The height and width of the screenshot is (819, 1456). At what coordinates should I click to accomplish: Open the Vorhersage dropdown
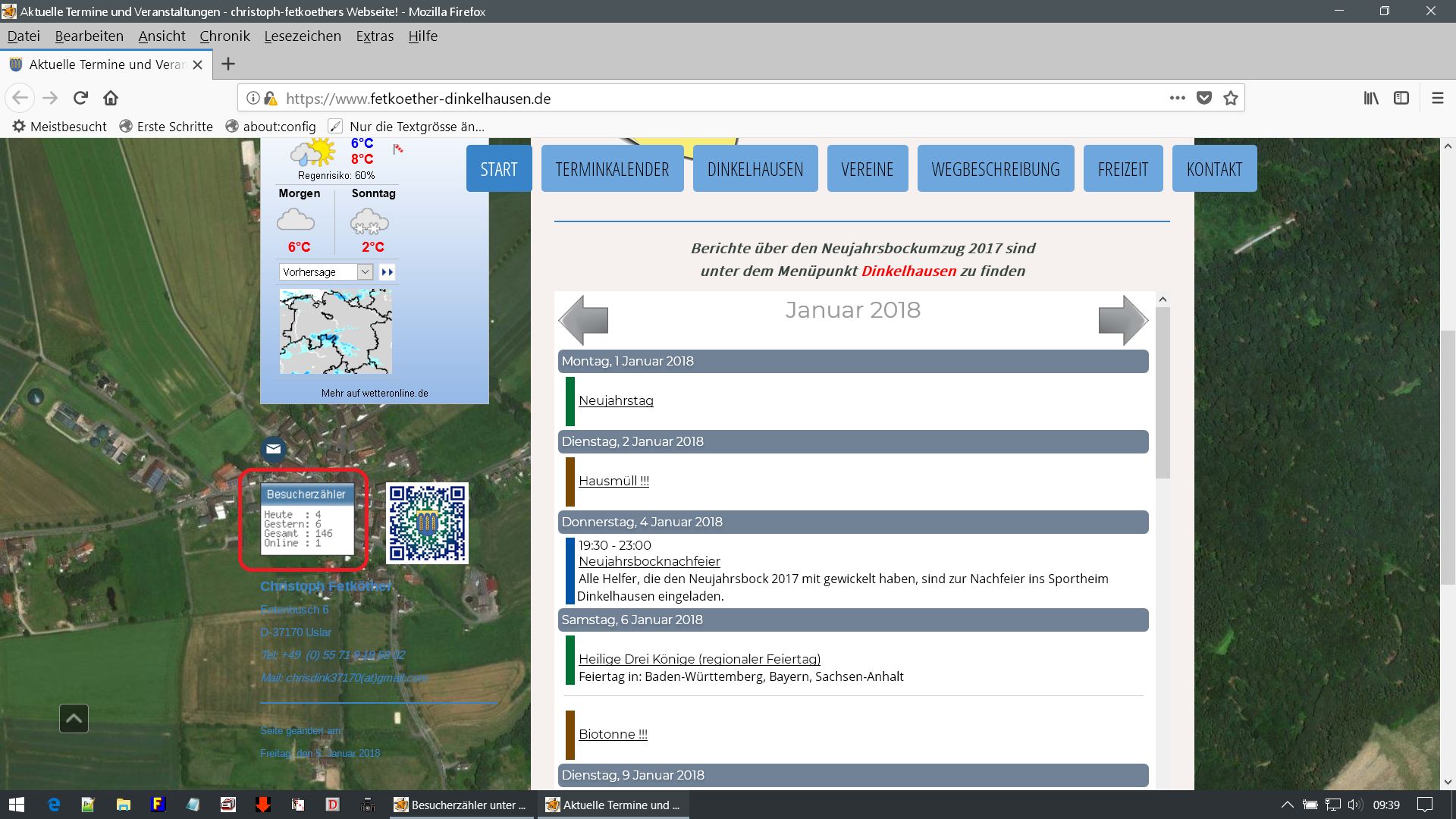[x=326, y=271]
